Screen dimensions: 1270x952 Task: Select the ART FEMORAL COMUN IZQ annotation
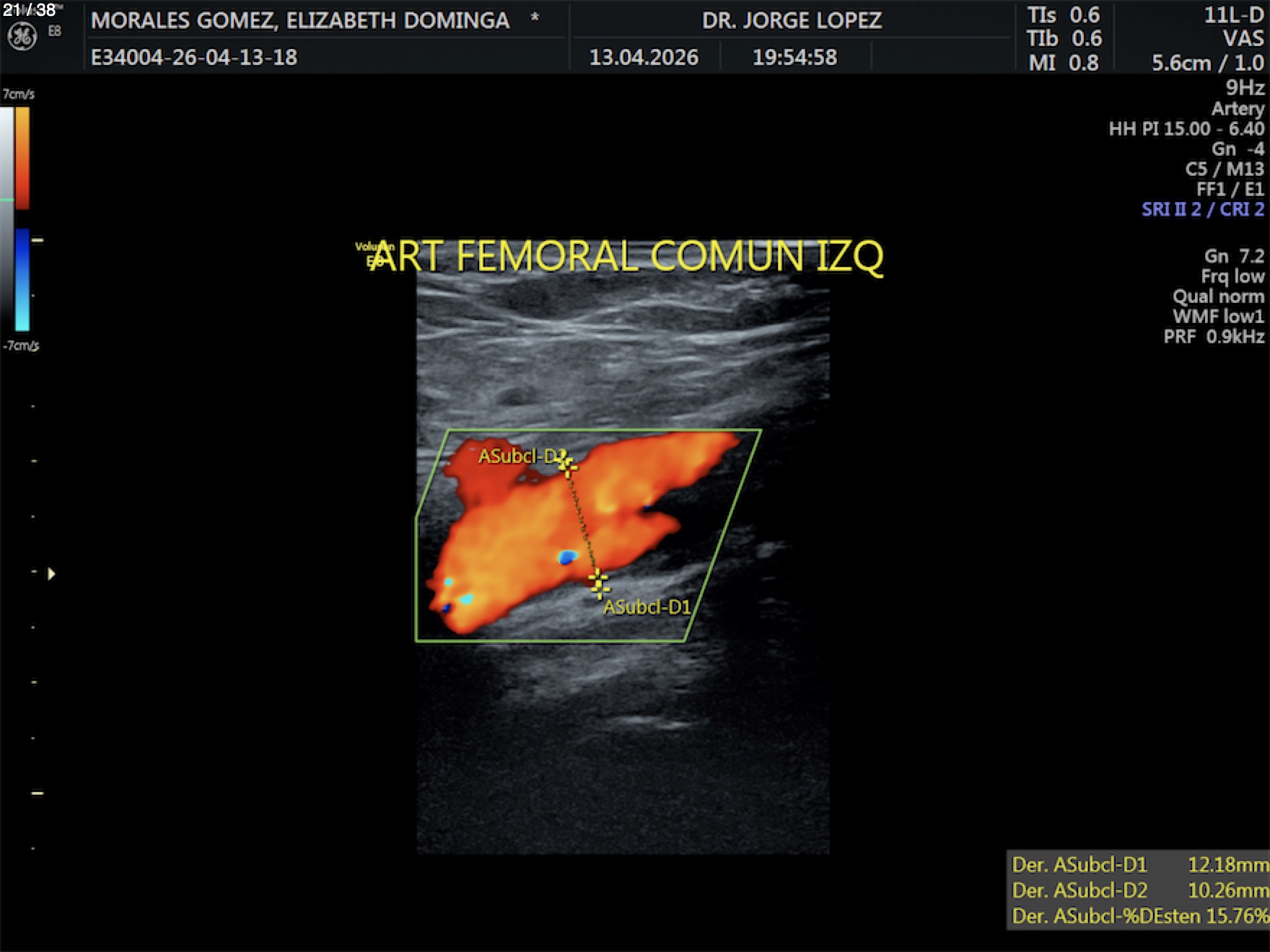(626, 257)
